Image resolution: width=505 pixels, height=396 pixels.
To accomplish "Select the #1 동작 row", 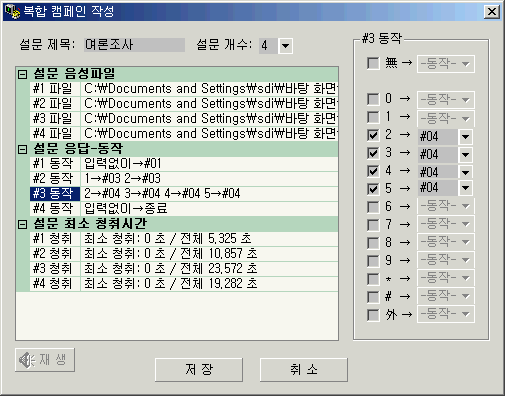I will (x=184, y=164).
